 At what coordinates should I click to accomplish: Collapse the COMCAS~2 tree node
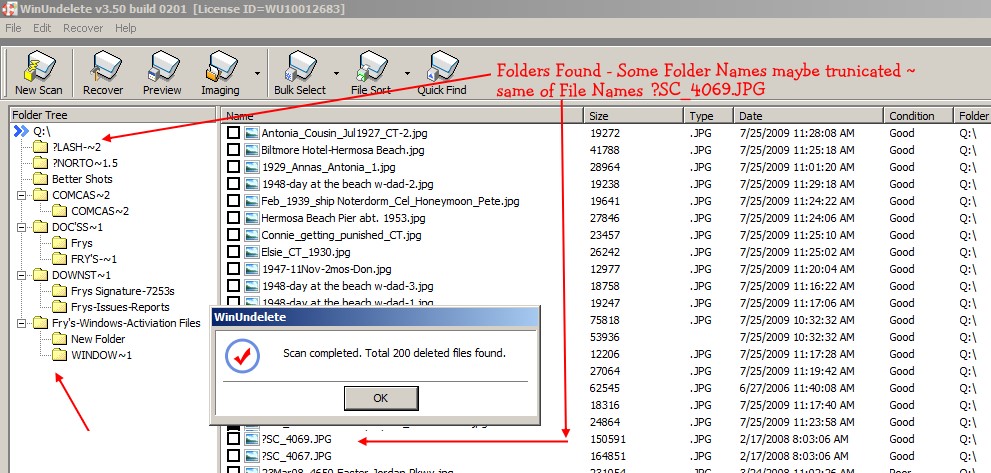21,195
